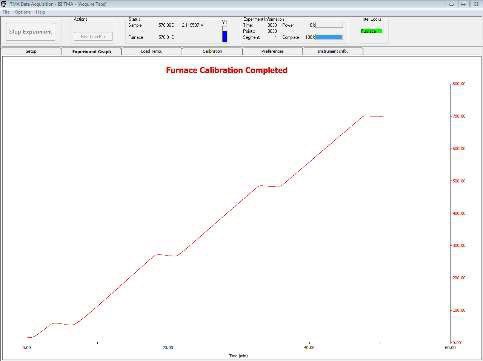
Task: Open the Help menu
Action: click(x=40, y=12)
